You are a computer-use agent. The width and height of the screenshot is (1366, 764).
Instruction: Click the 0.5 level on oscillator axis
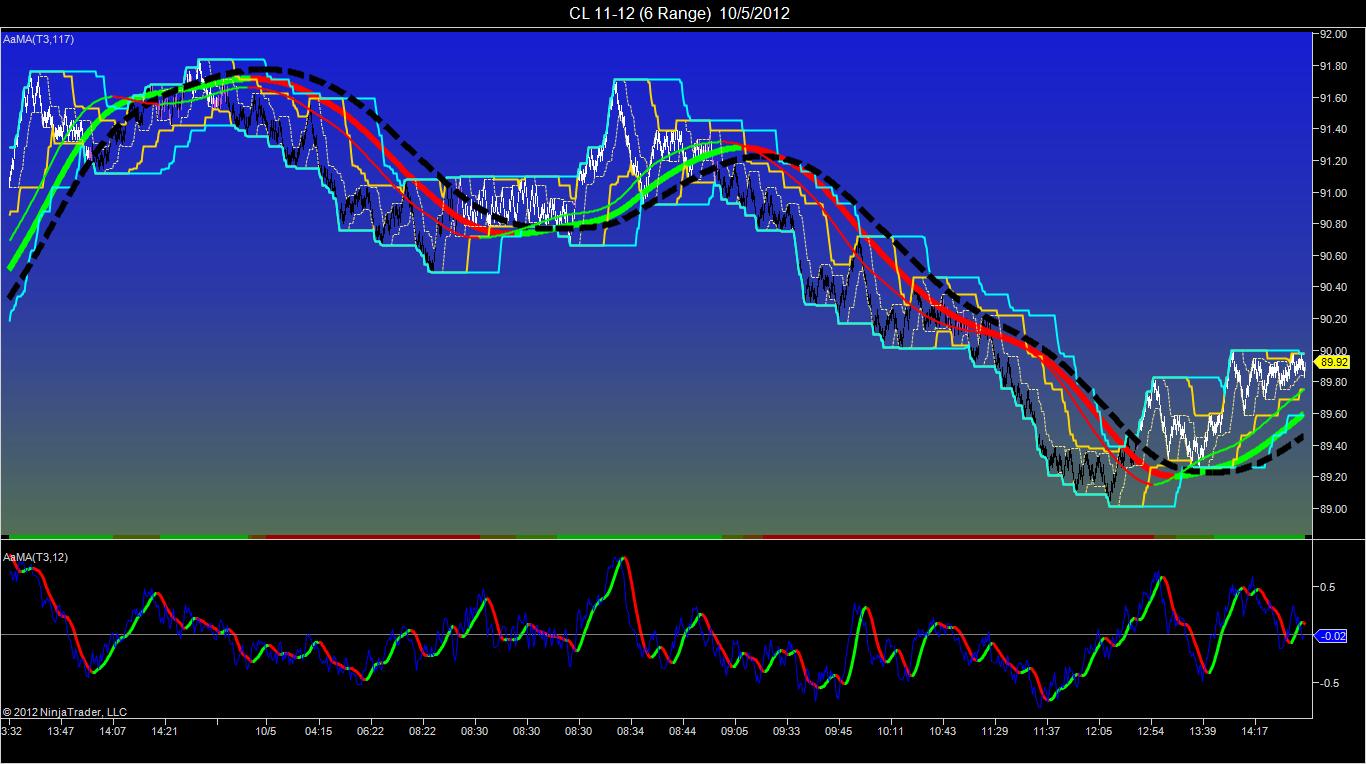click(1327, 587)
